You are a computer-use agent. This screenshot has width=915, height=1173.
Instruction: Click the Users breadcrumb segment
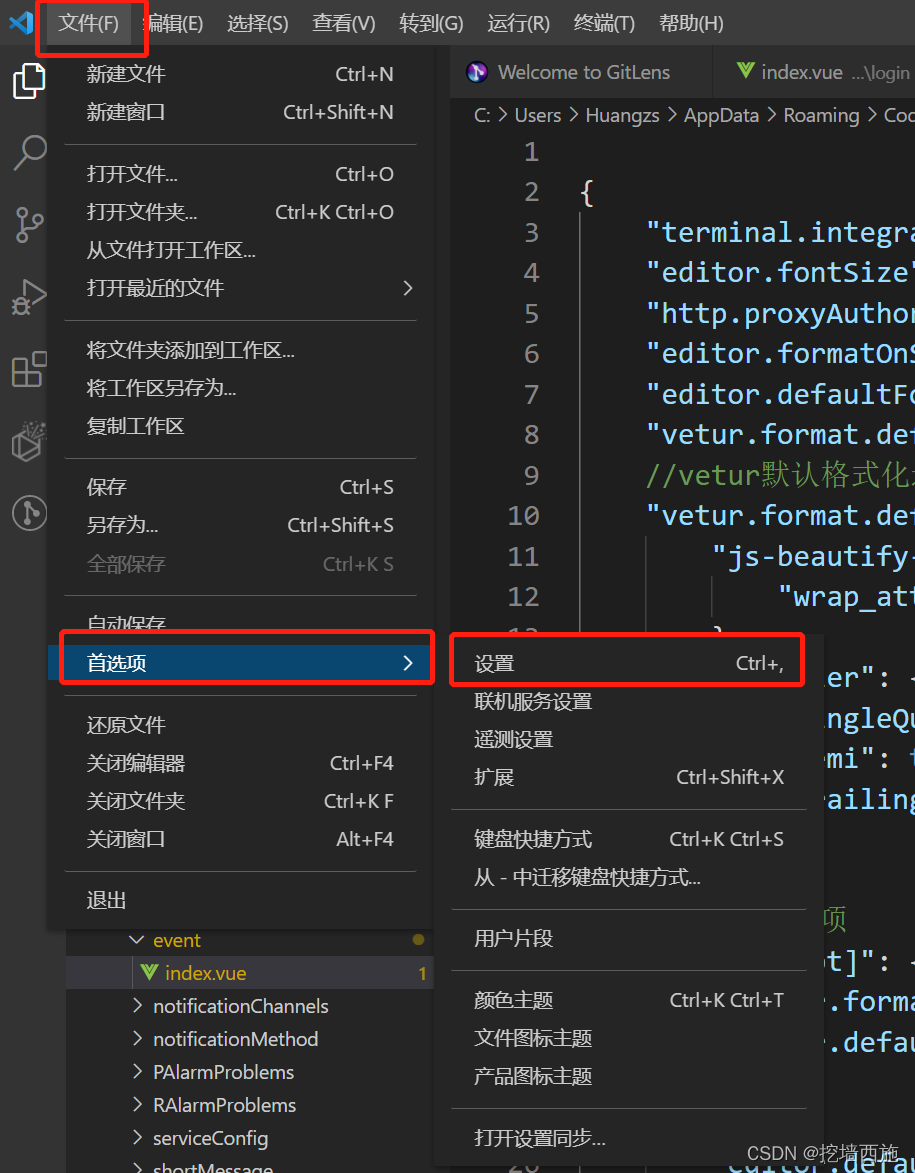tap(537, 115)
